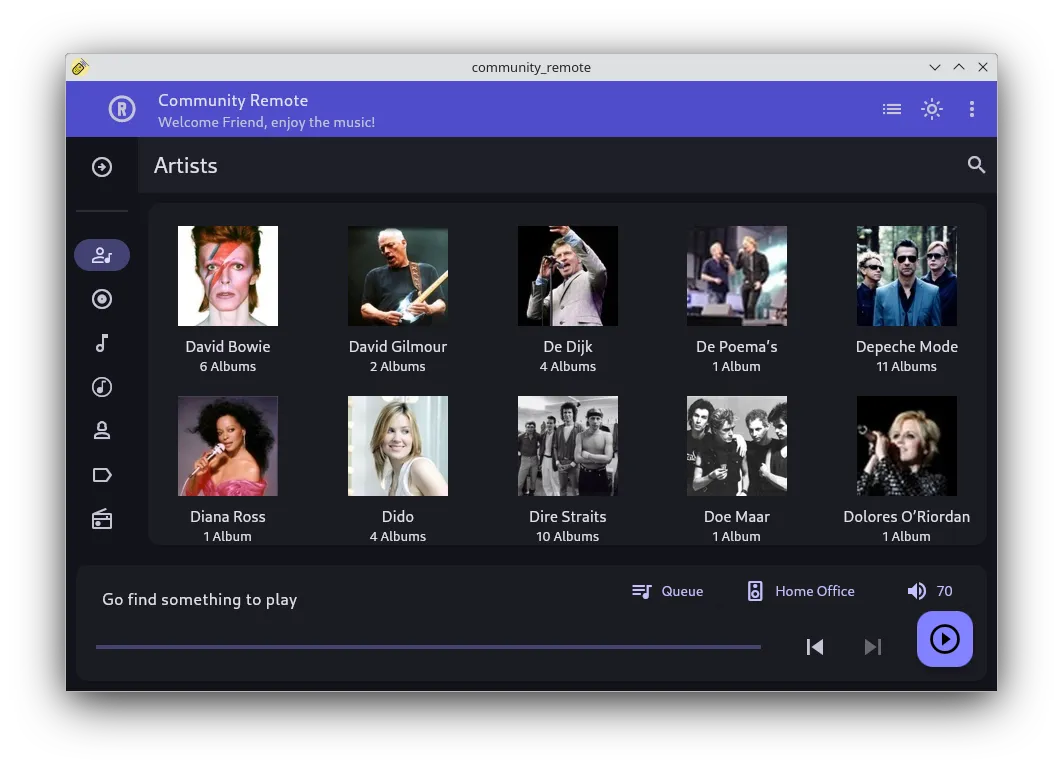Open the three-dot overflow menu
The height and width of the screenshot is (769, 1063).
point(972,109)
